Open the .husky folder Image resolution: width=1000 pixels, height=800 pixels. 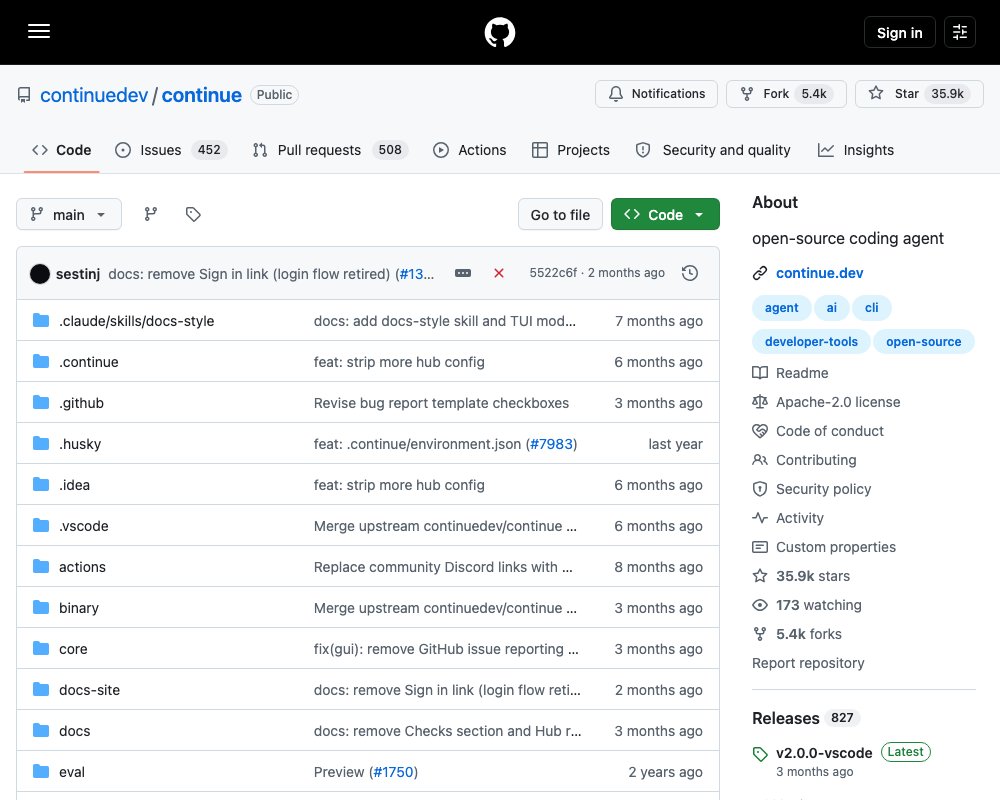click(80, 444)
